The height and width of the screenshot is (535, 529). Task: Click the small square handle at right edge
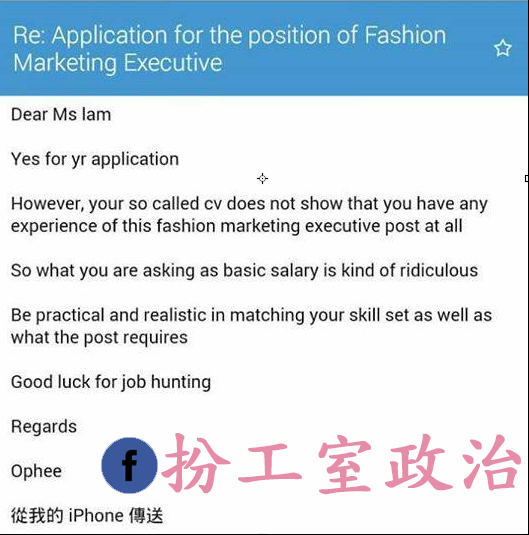(x=527, y=178)
